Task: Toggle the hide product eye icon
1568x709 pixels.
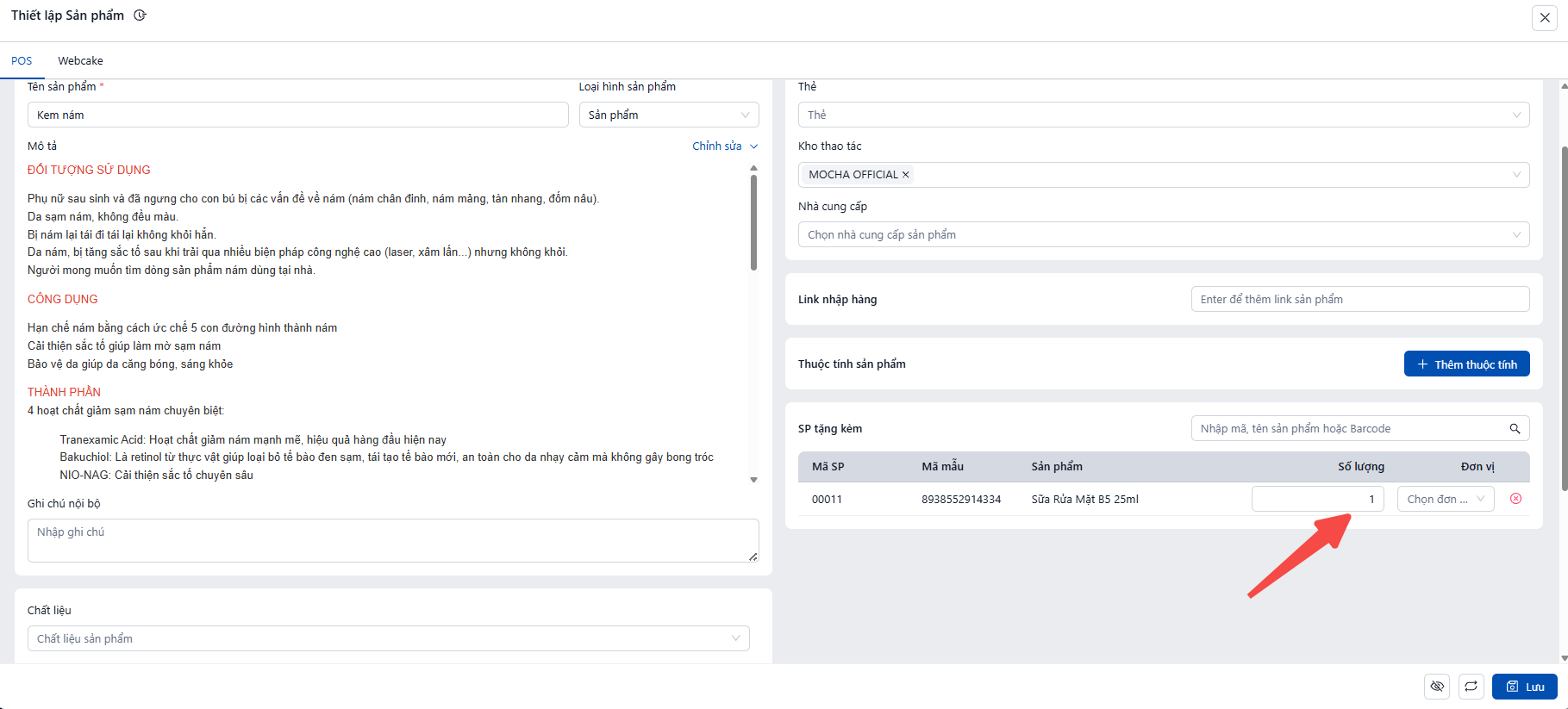Action: 1437,687
